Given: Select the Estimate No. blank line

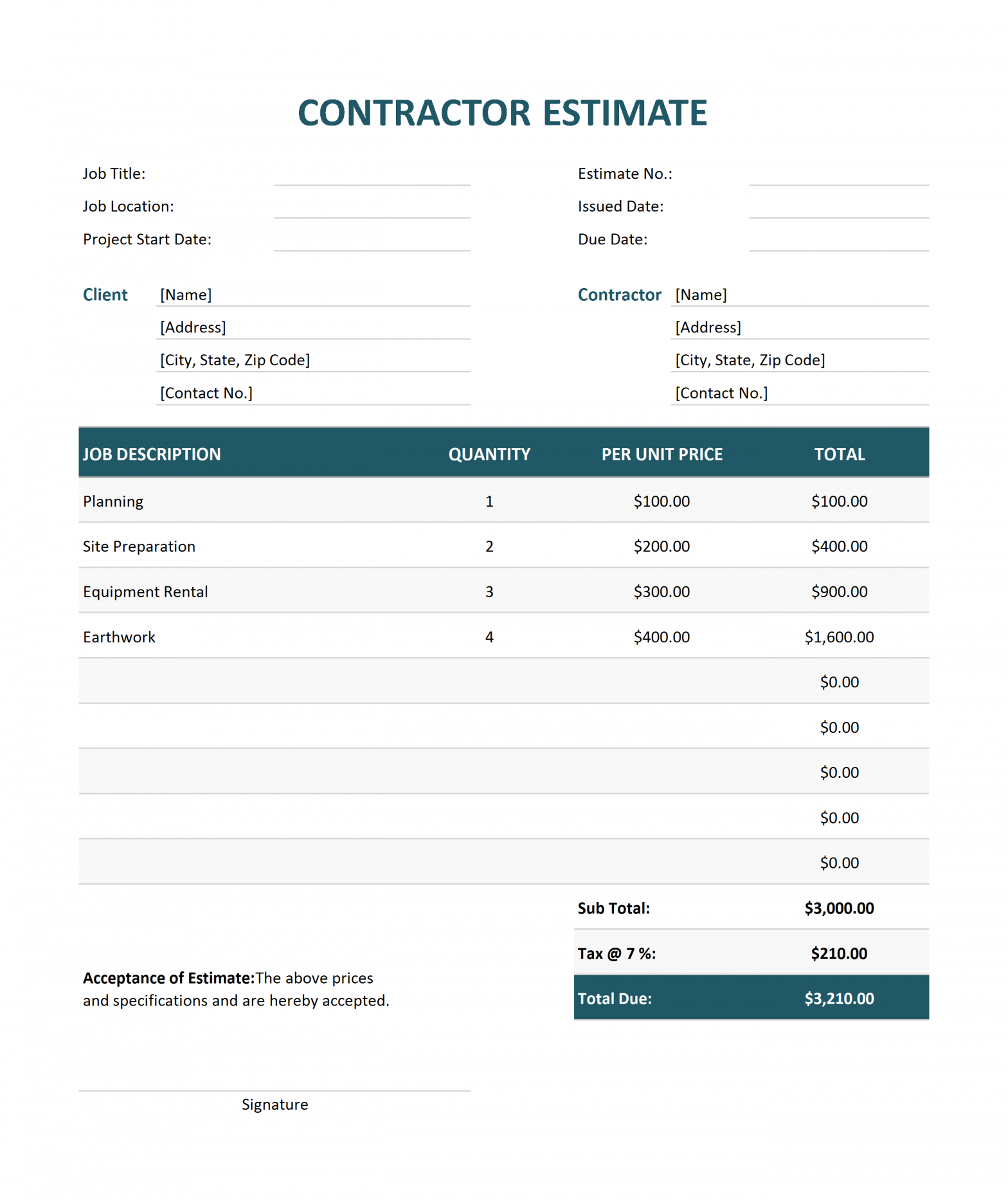Looking at the screenshot, I should (838, 174).
